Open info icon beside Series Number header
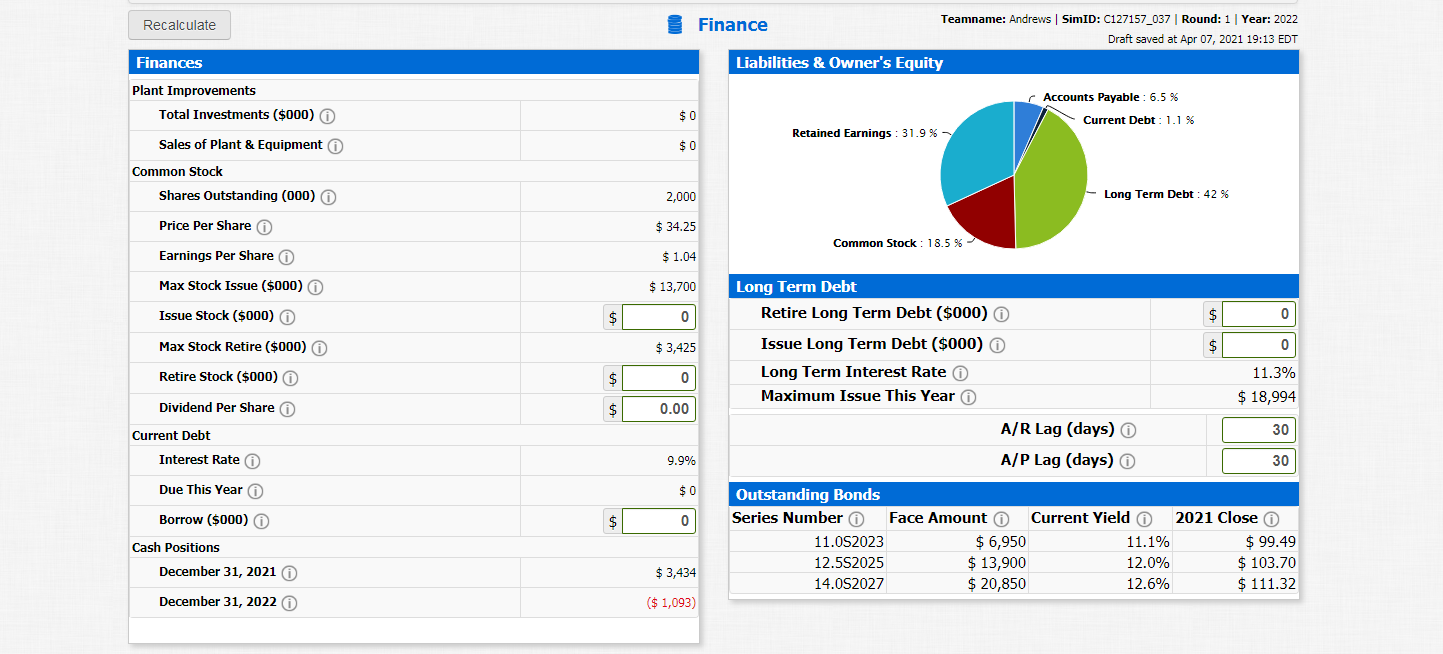Viewport: 1443px width, 654px height. [856, 519]
